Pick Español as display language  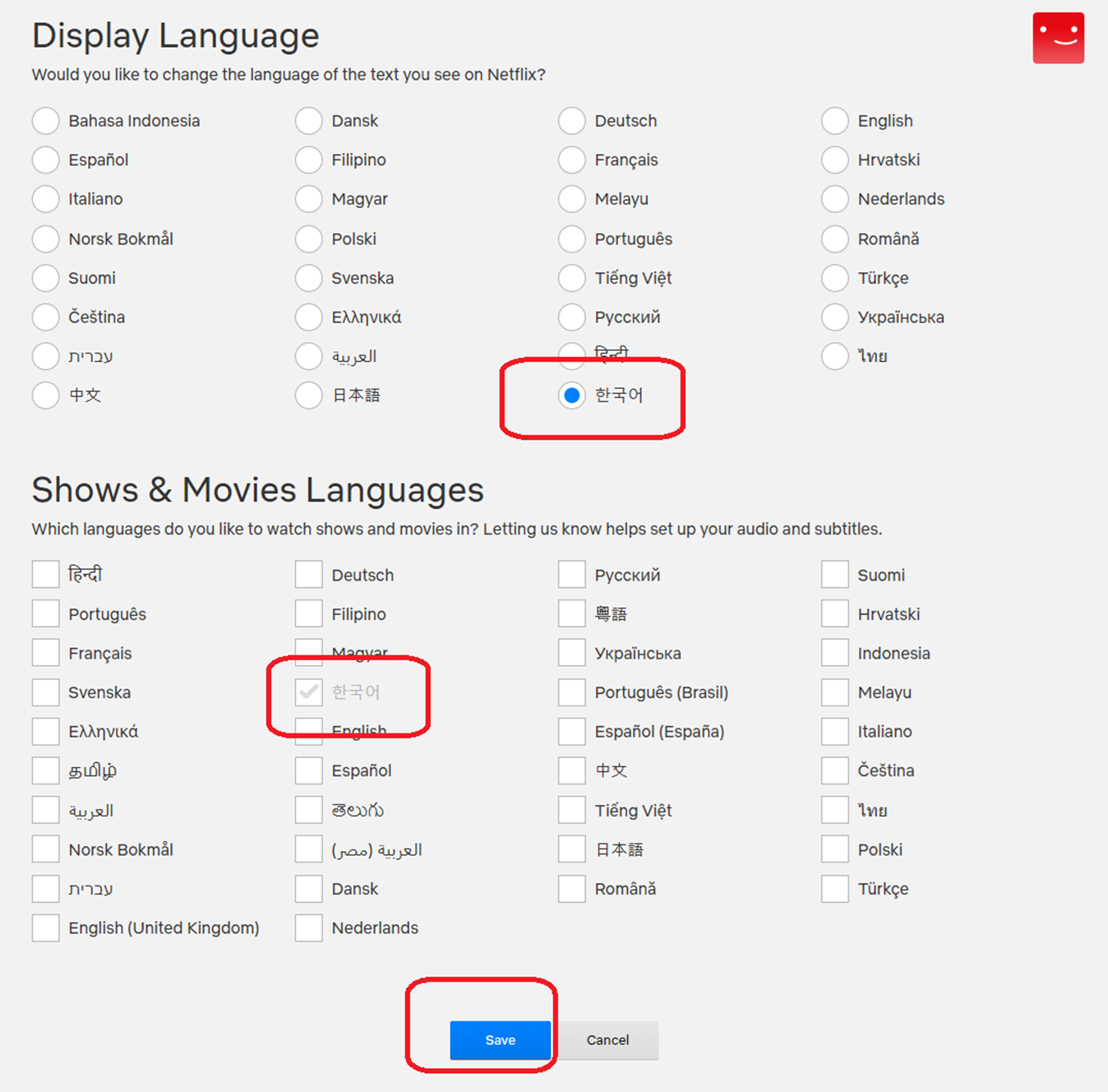tap(45, 160)
